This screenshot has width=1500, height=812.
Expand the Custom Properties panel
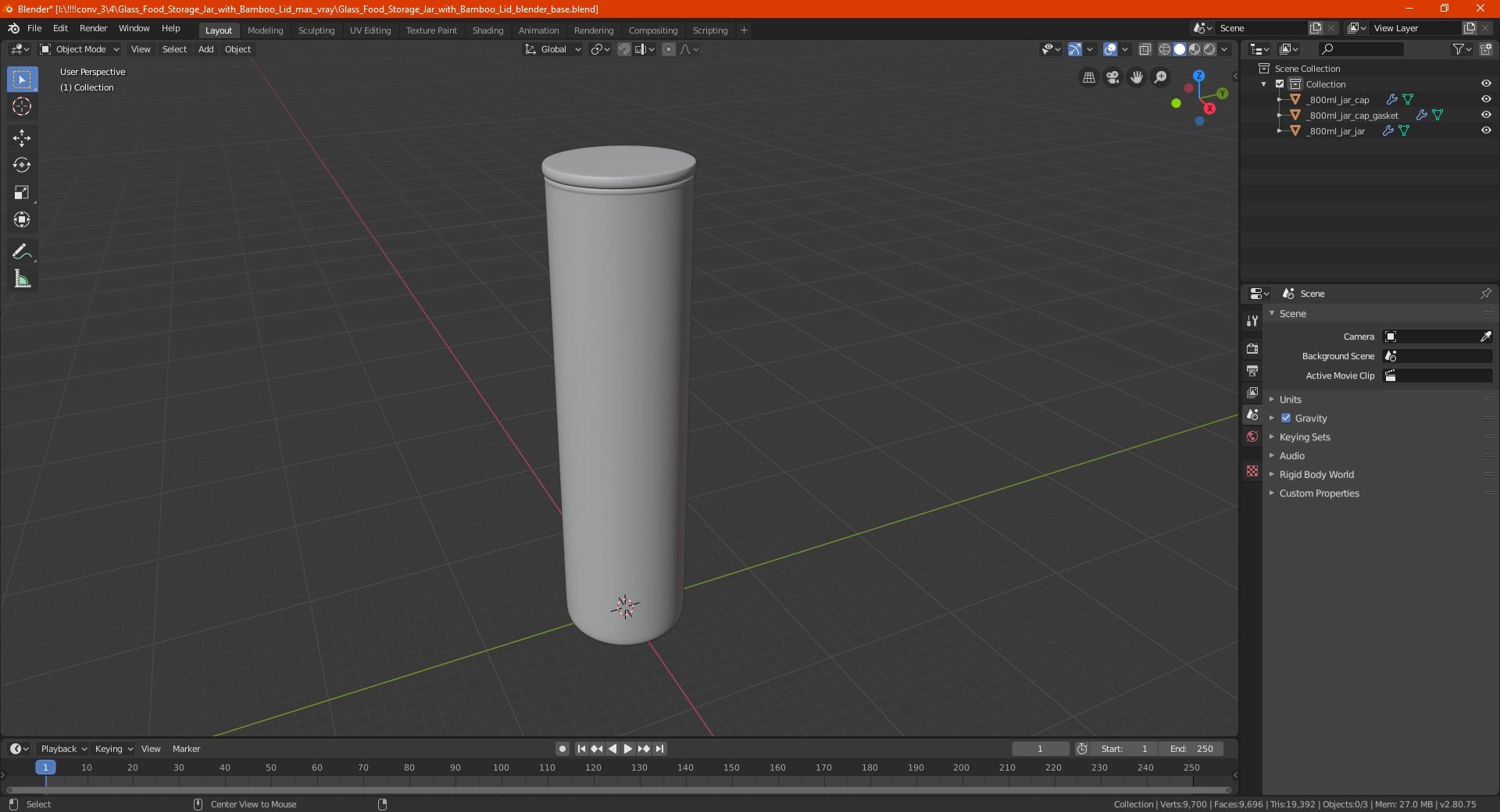1319,493
